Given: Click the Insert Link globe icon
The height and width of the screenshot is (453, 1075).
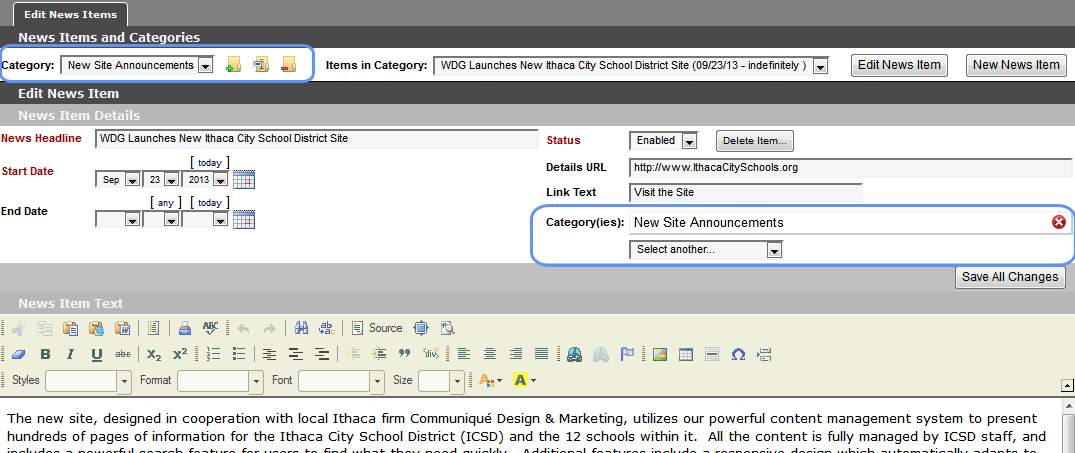Looking at the screenshot, I should (575, 354).
